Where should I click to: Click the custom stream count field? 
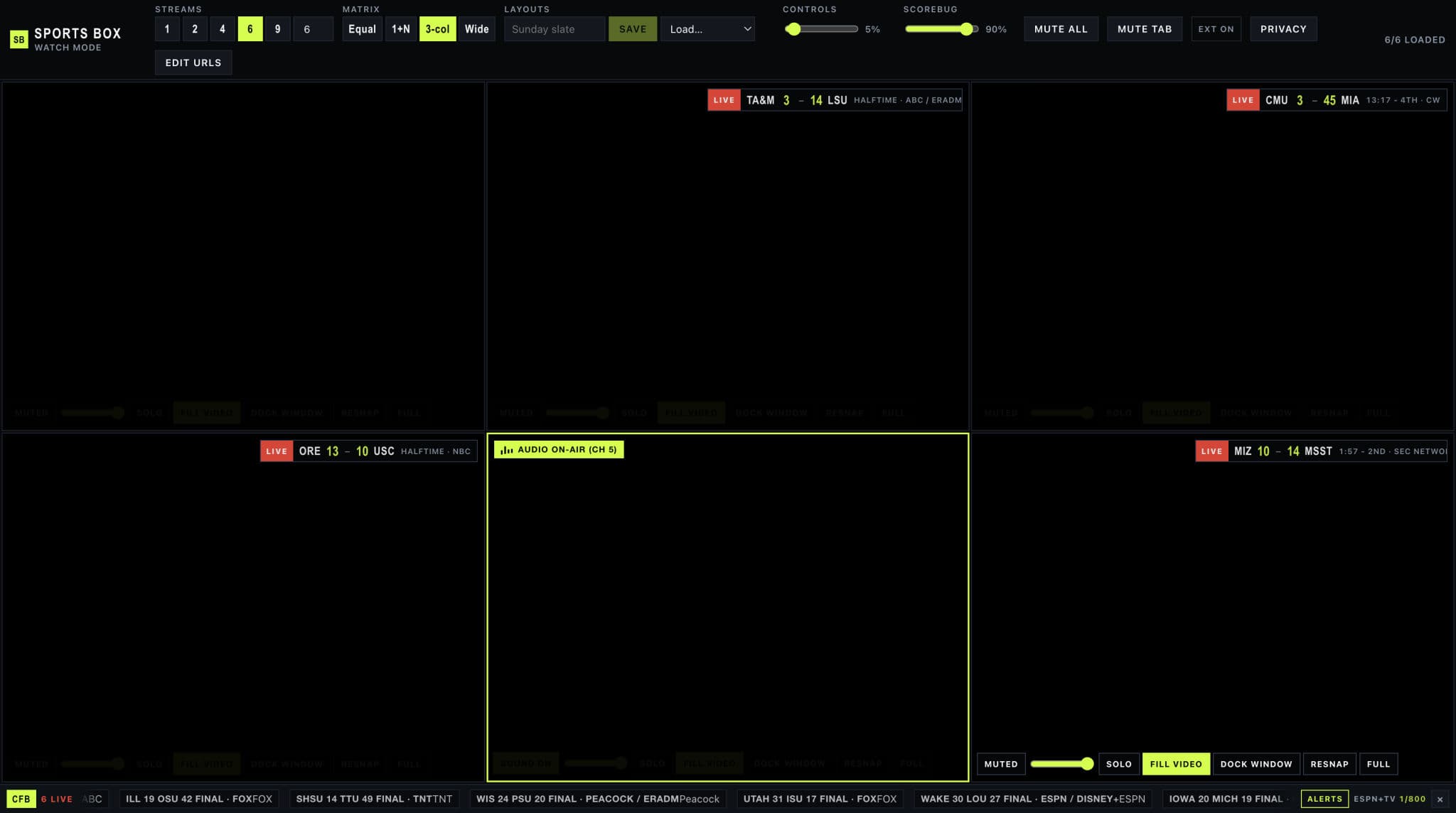coord(313,29)
